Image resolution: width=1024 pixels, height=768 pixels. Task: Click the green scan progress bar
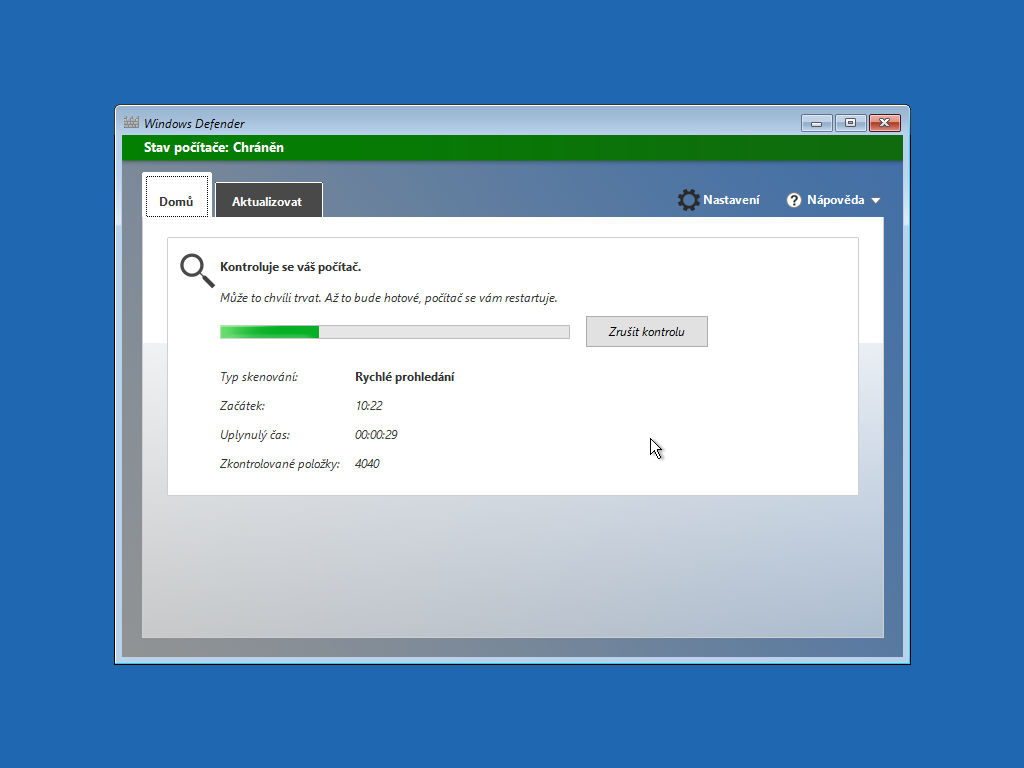[394, 332]
